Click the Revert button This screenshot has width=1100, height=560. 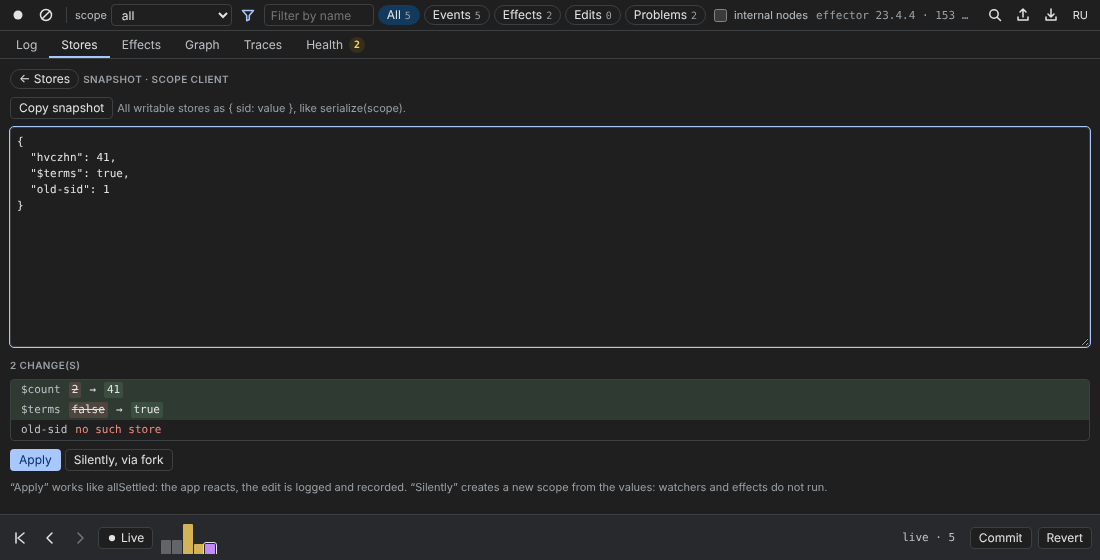1064,538
